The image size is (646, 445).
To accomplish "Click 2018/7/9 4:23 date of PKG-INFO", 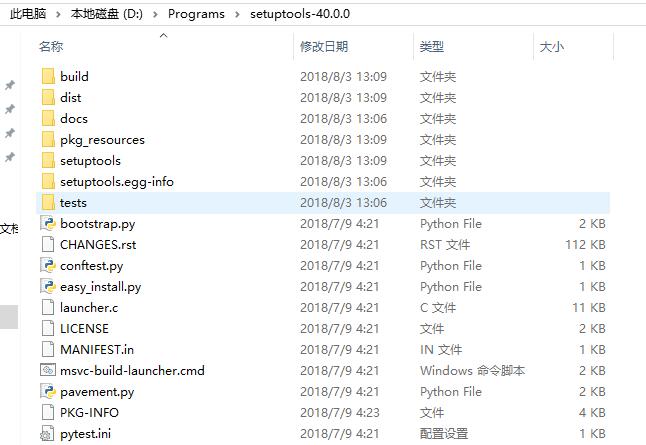I will click(339, 413).
